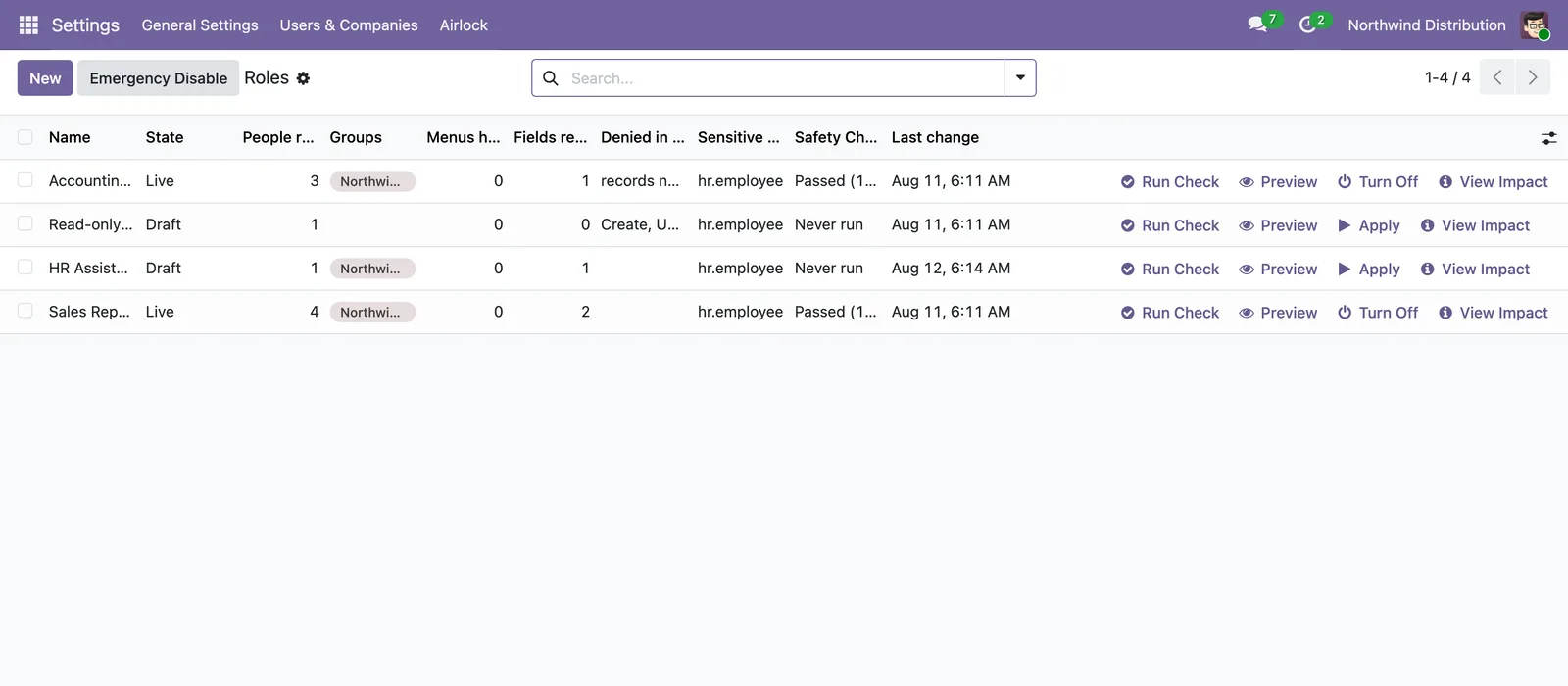Turn Off the Sales Rep role
This screenshot has width=1568, height=686.
coord(1378,313)
